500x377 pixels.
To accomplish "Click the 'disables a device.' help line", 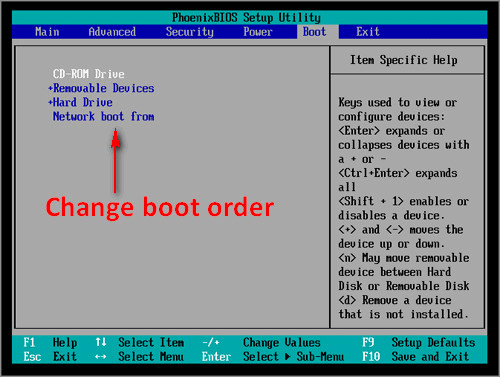I will 391,216.
